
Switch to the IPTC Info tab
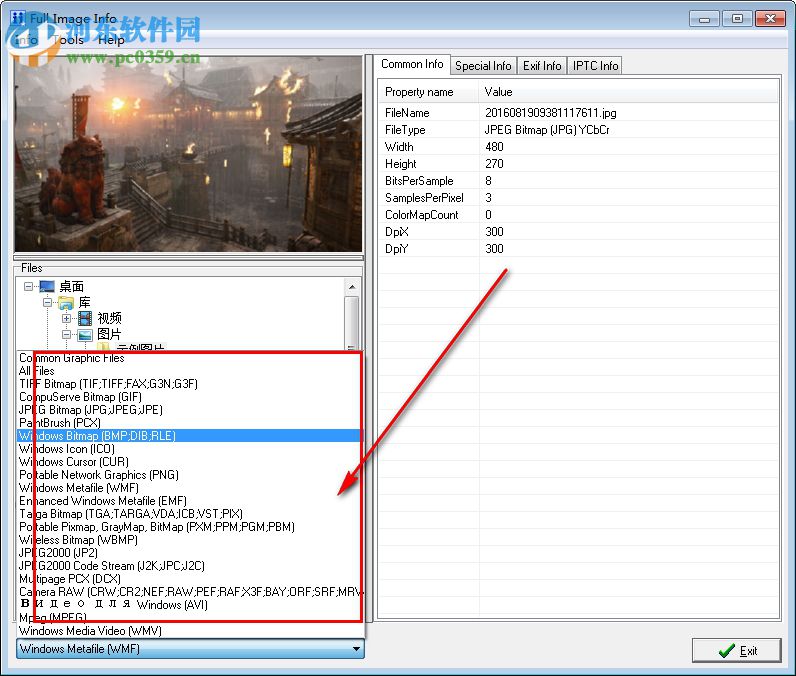click(x=595, y=66)
